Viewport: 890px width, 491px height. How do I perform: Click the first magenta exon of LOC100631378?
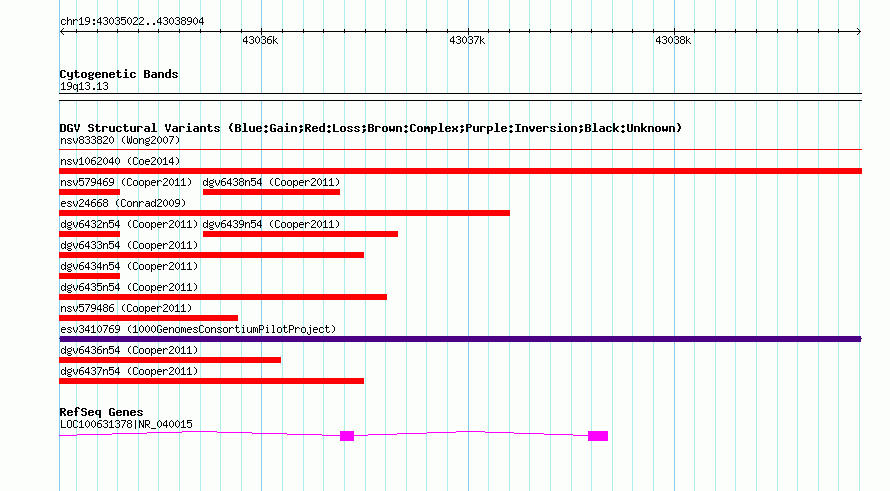(x=347, y=436)
